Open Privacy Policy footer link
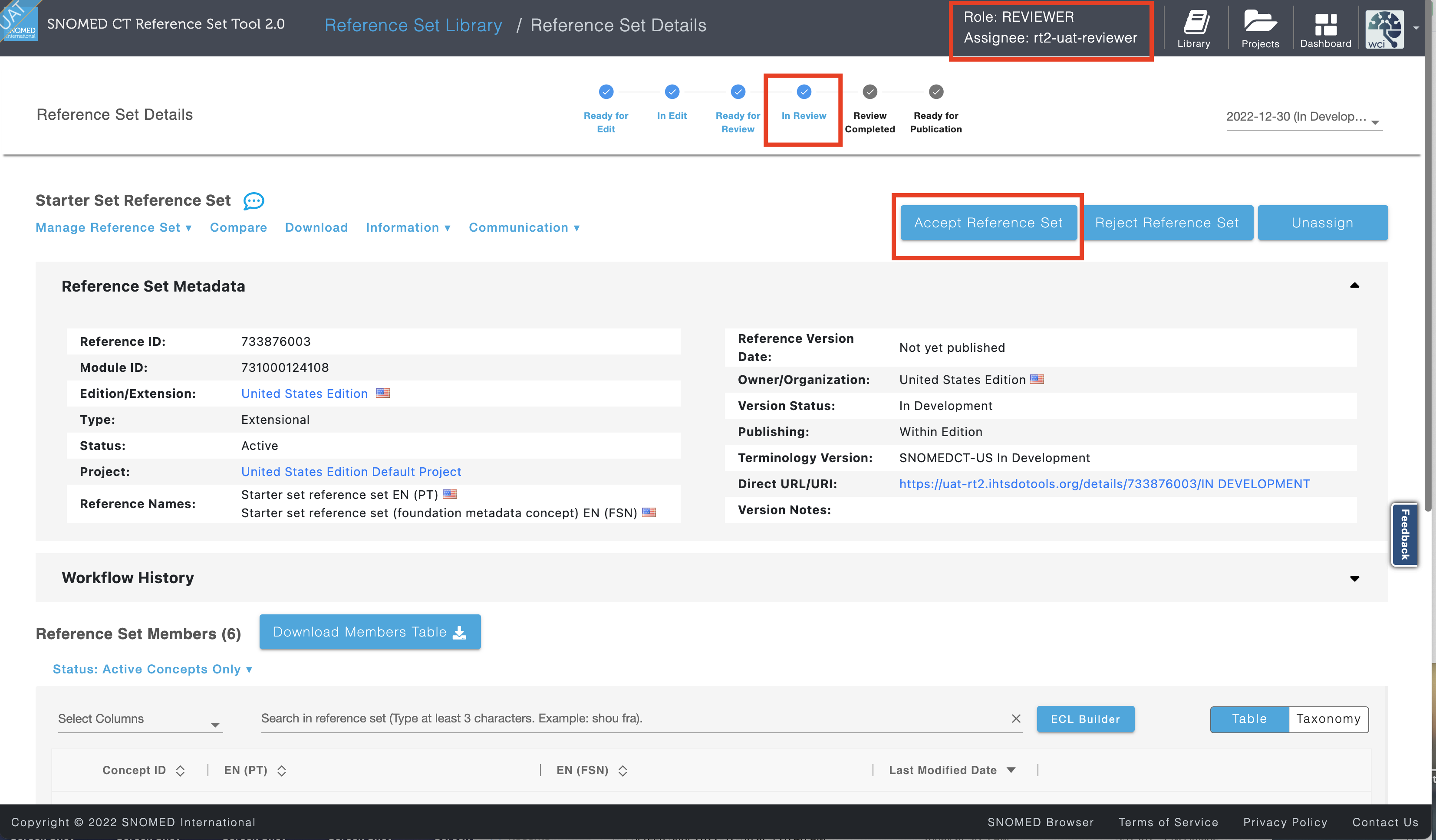The height and width of the screenshot is (840, 1436). 1285,822
